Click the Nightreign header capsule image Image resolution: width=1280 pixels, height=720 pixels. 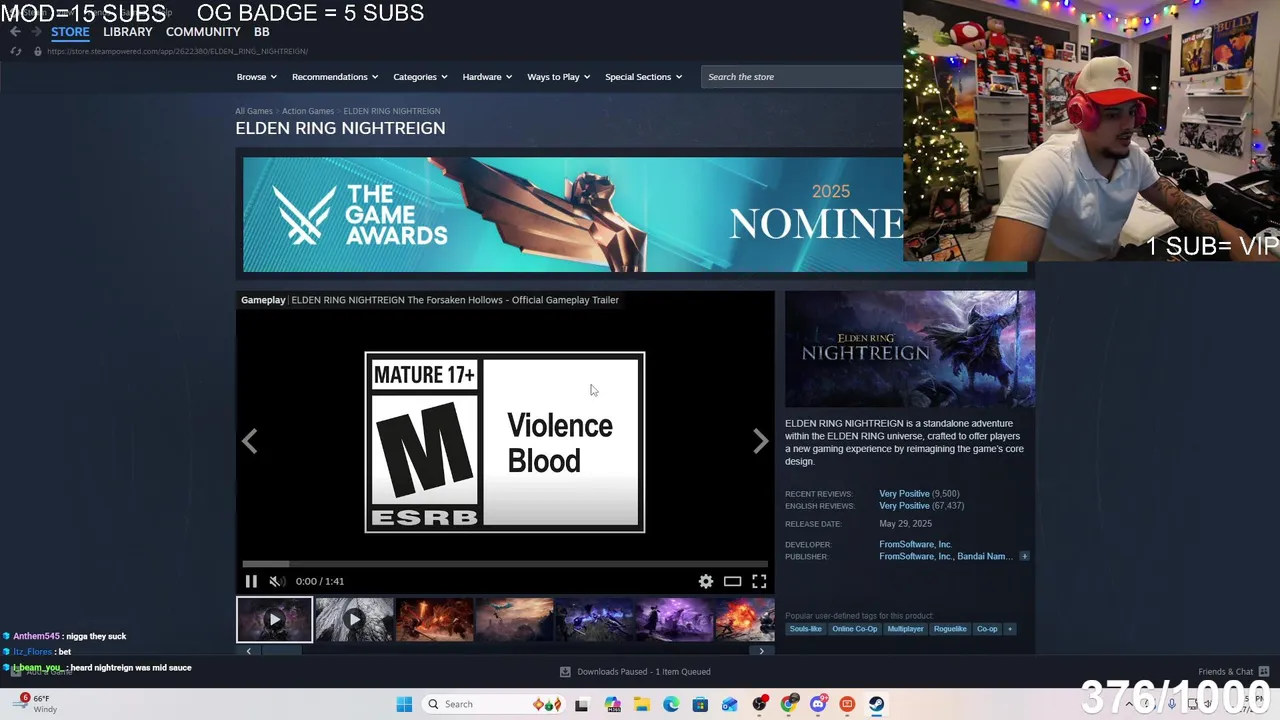tap(910, 349)
